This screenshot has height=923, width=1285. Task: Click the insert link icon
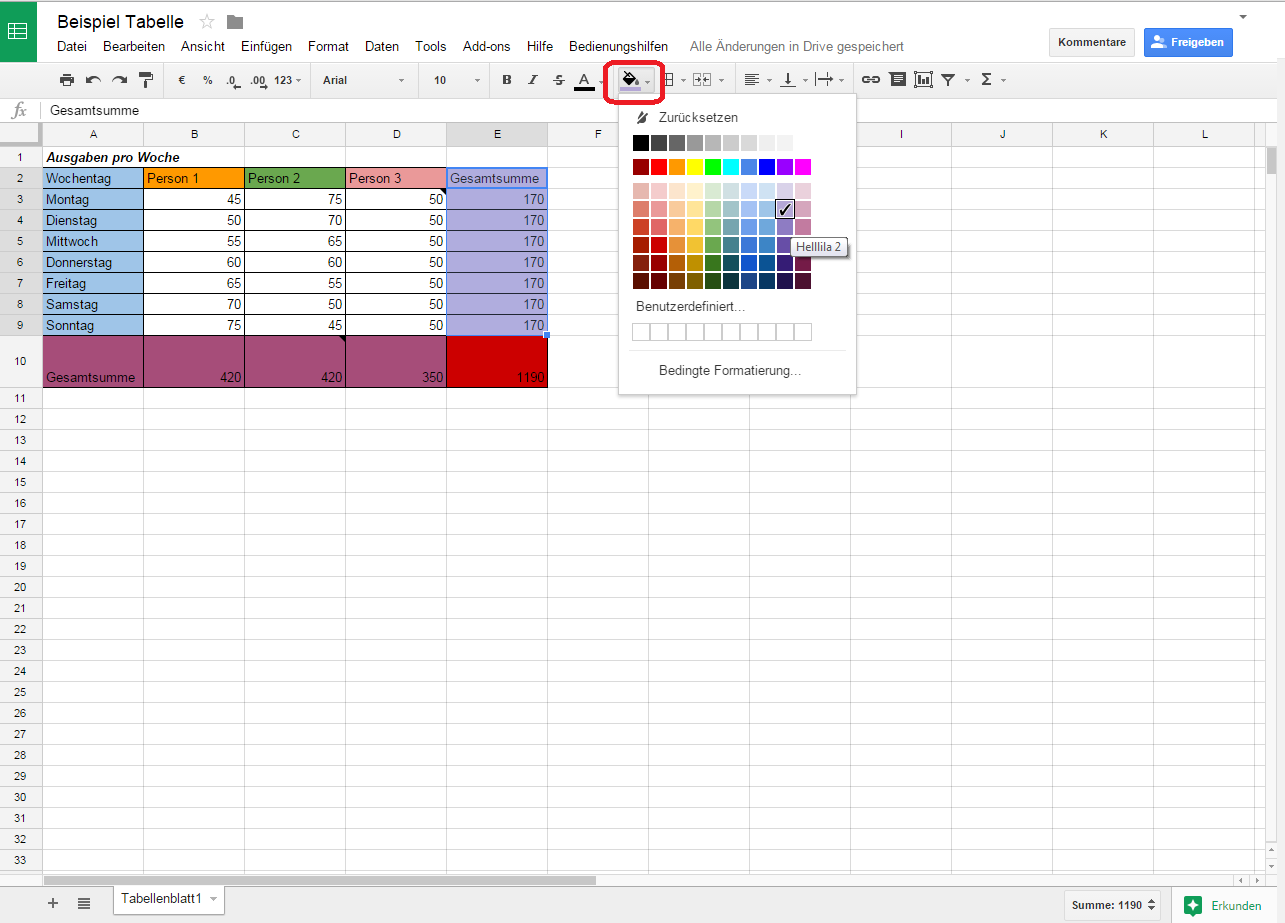(x=871, y=80)
